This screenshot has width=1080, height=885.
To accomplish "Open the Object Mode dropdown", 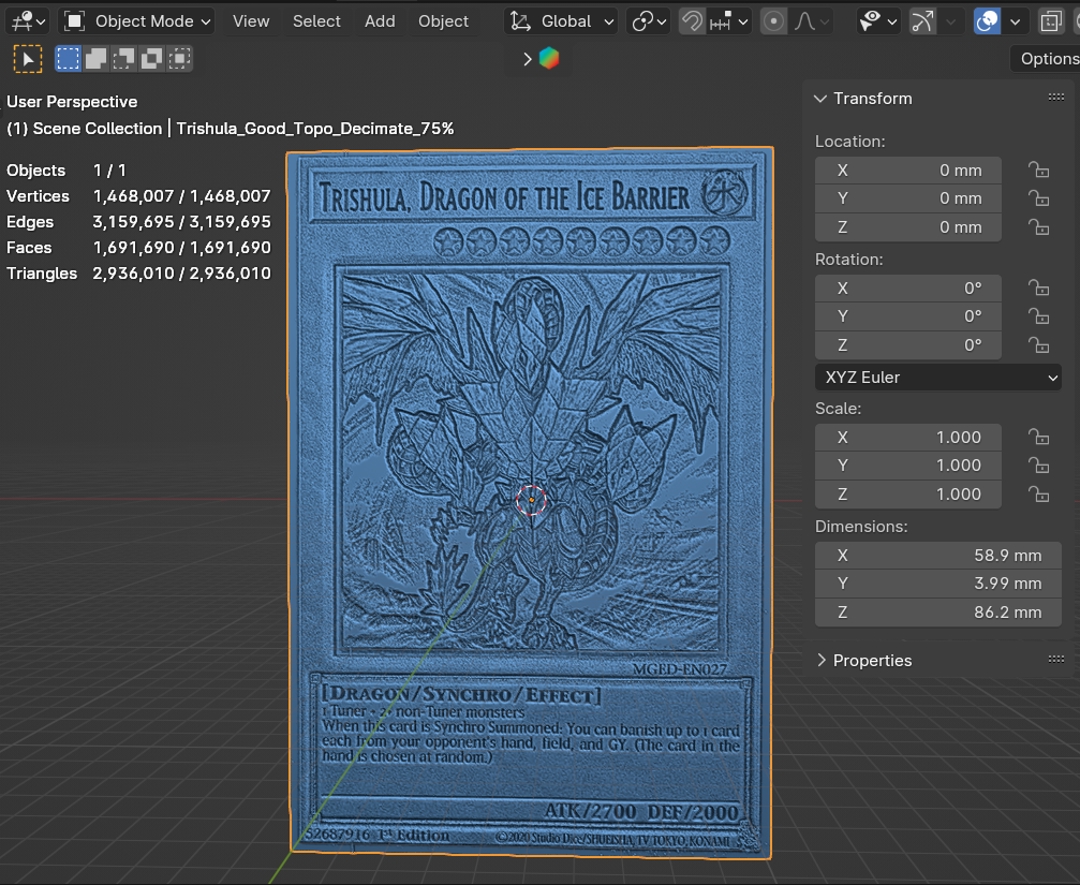I will [138, 21].
